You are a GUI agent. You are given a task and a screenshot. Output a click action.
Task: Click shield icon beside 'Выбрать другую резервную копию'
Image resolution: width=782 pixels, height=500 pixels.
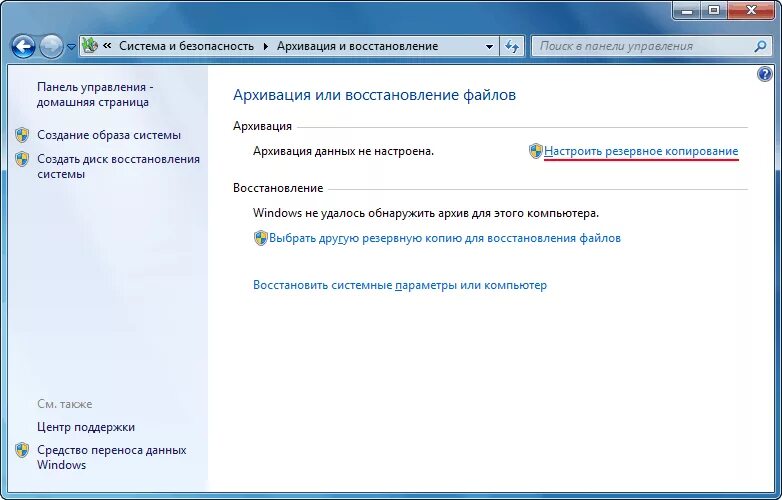pos(261,238)
